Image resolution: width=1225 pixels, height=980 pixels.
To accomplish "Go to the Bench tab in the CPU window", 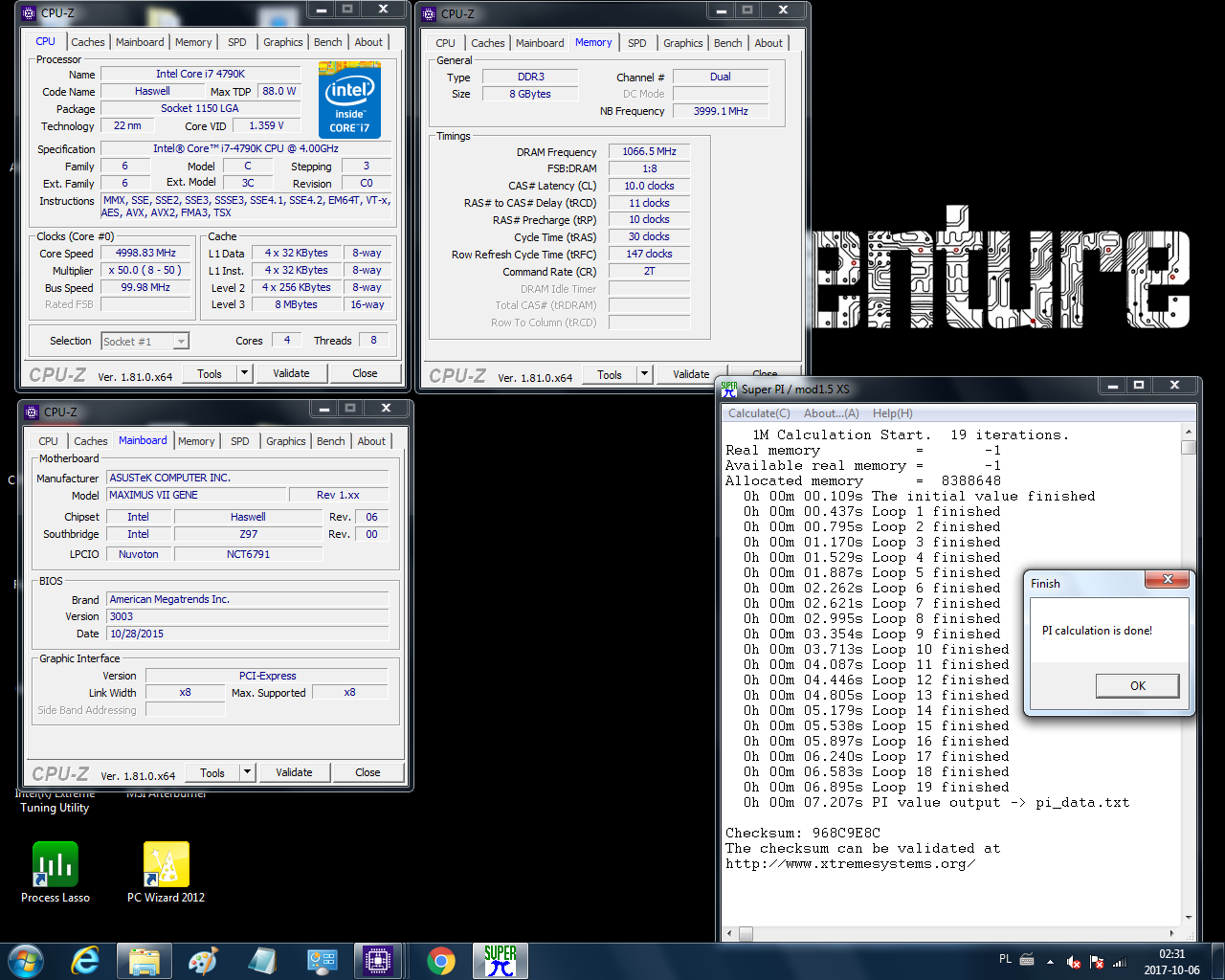I will coord(328,42).
